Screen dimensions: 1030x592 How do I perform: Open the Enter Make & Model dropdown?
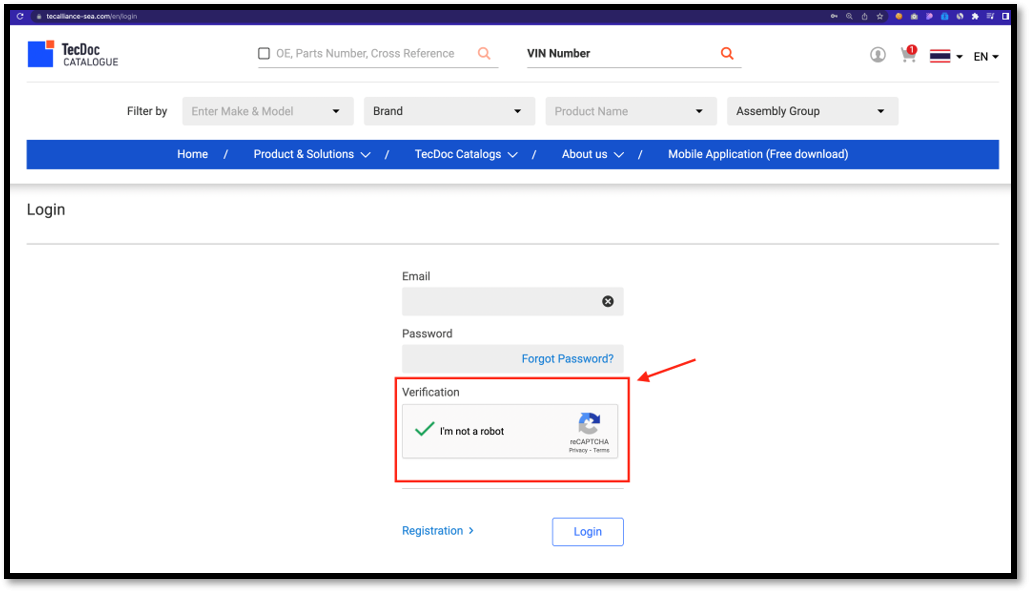pos(268,111)
